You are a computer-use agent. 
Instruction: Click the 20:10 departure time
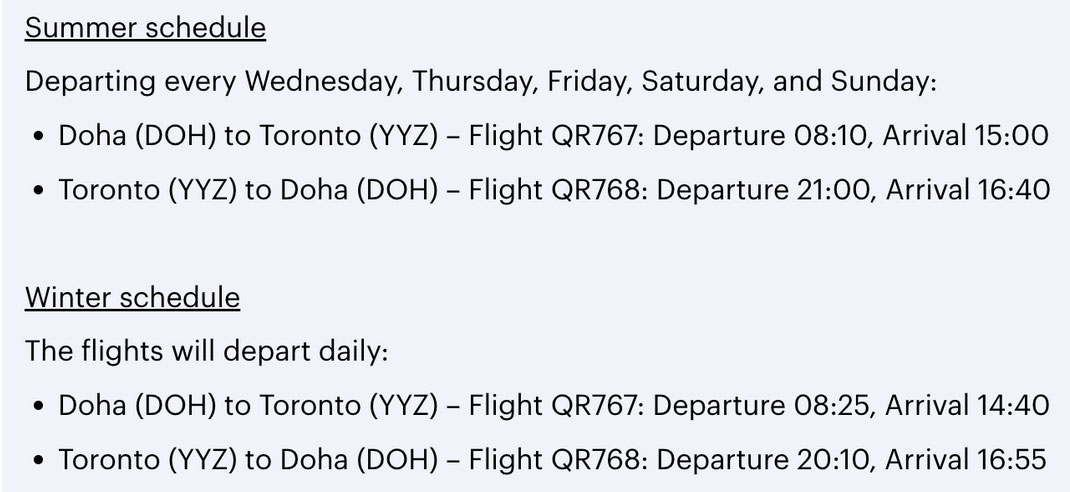[833, 460]
